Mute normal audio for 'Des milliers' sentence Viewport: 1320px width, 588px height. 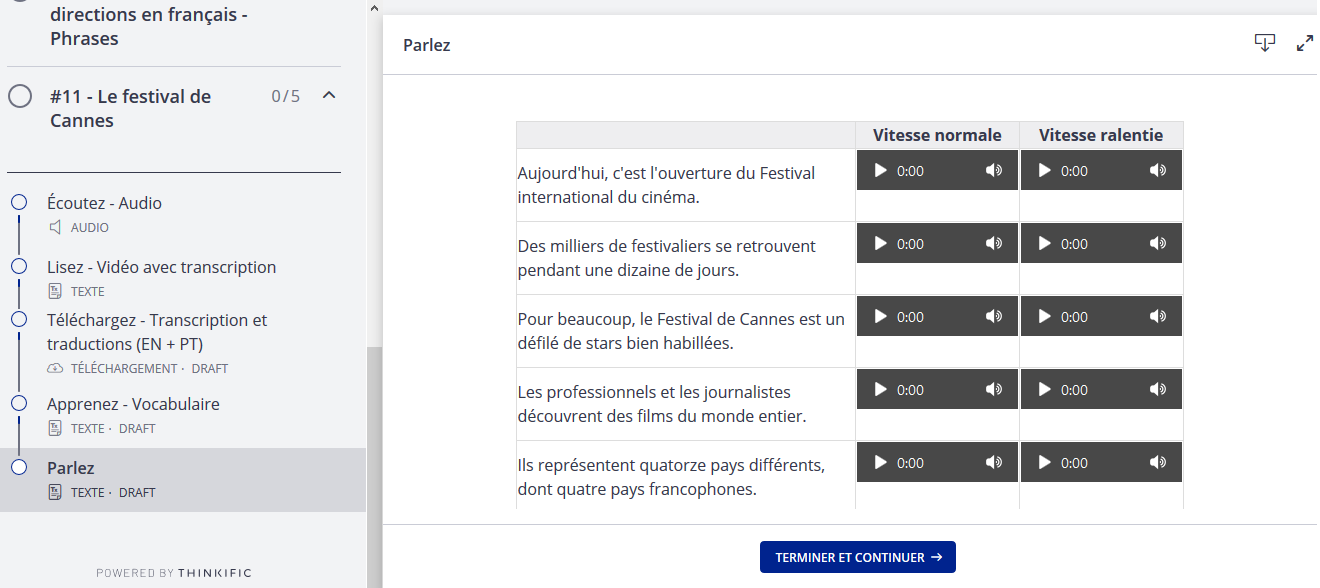point(993,244)
